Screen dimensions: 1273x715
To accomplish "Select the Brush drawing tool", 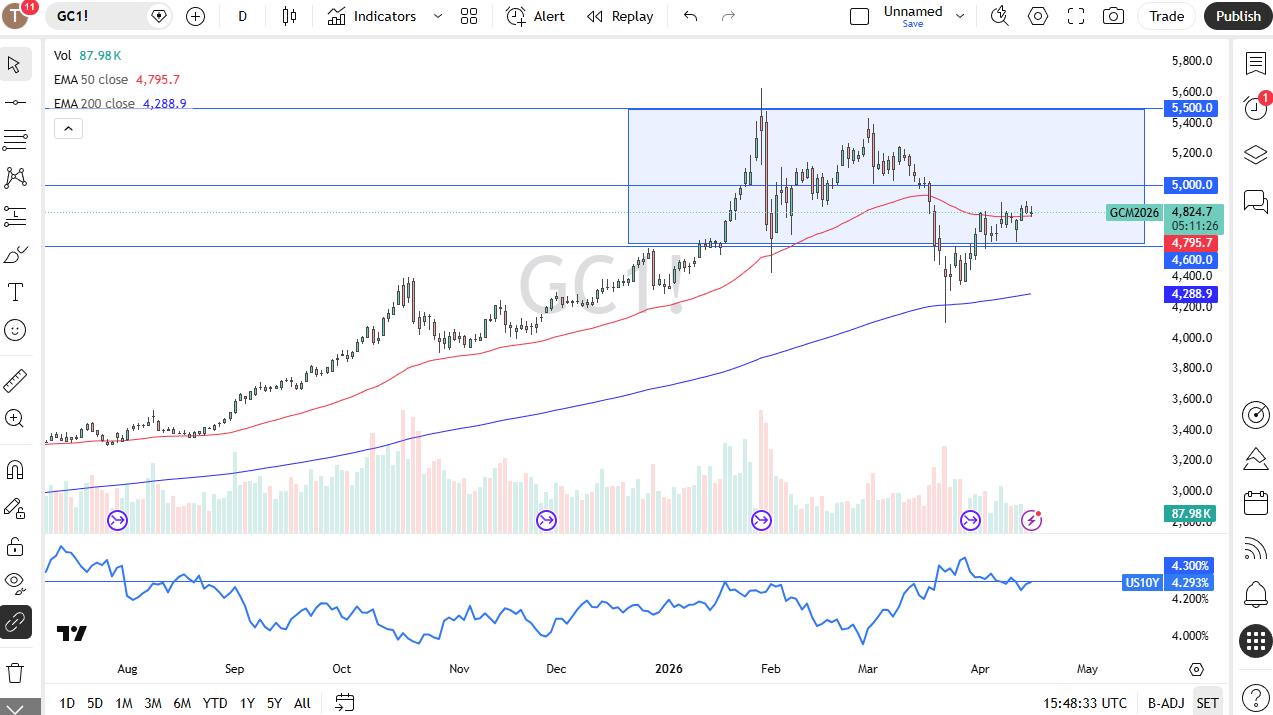I will pos(15,254).
